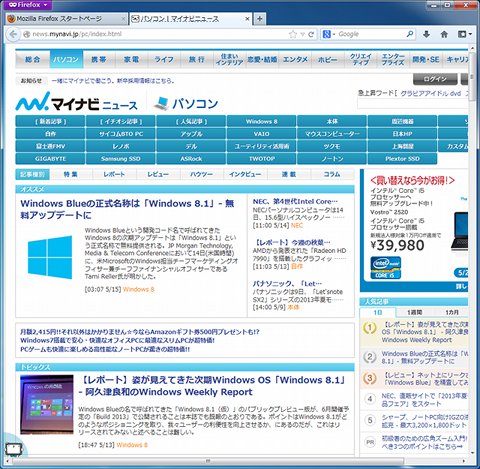Click the browser back arrow button
Viewport: 480px width, 469px height.
[13, 34]
